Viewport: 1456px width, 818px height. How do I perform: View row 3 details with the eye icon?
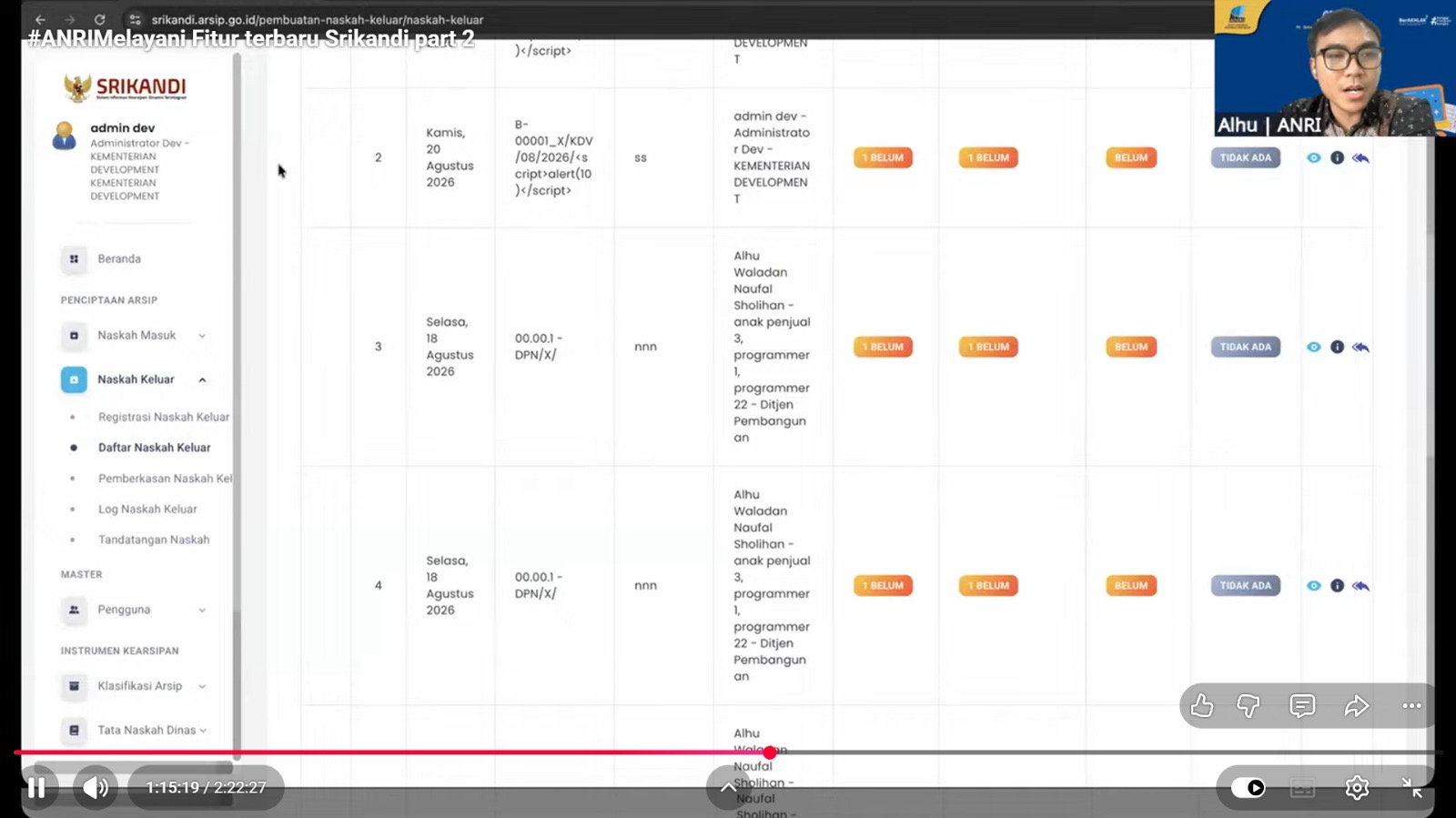tap(1313, 347)
